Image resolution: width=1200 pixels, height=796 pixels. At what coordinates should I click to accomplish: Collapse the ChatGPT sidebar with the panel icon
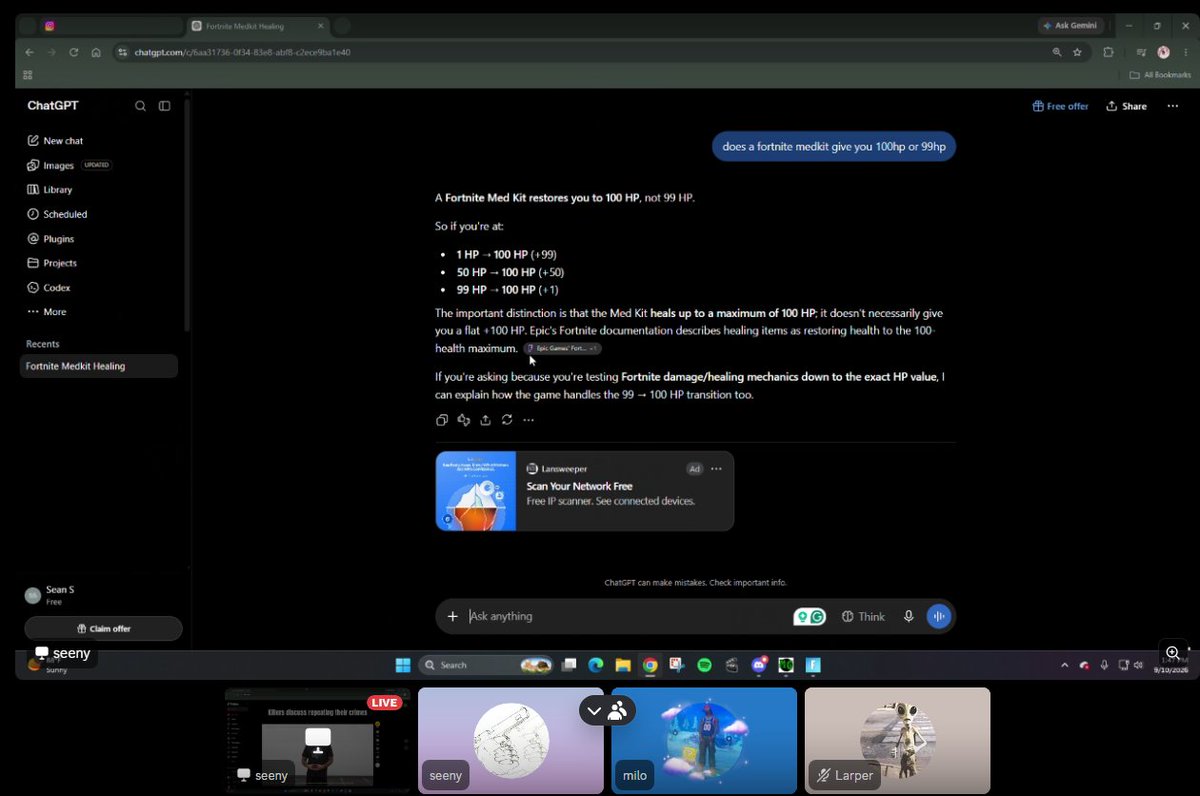[165, 106]
